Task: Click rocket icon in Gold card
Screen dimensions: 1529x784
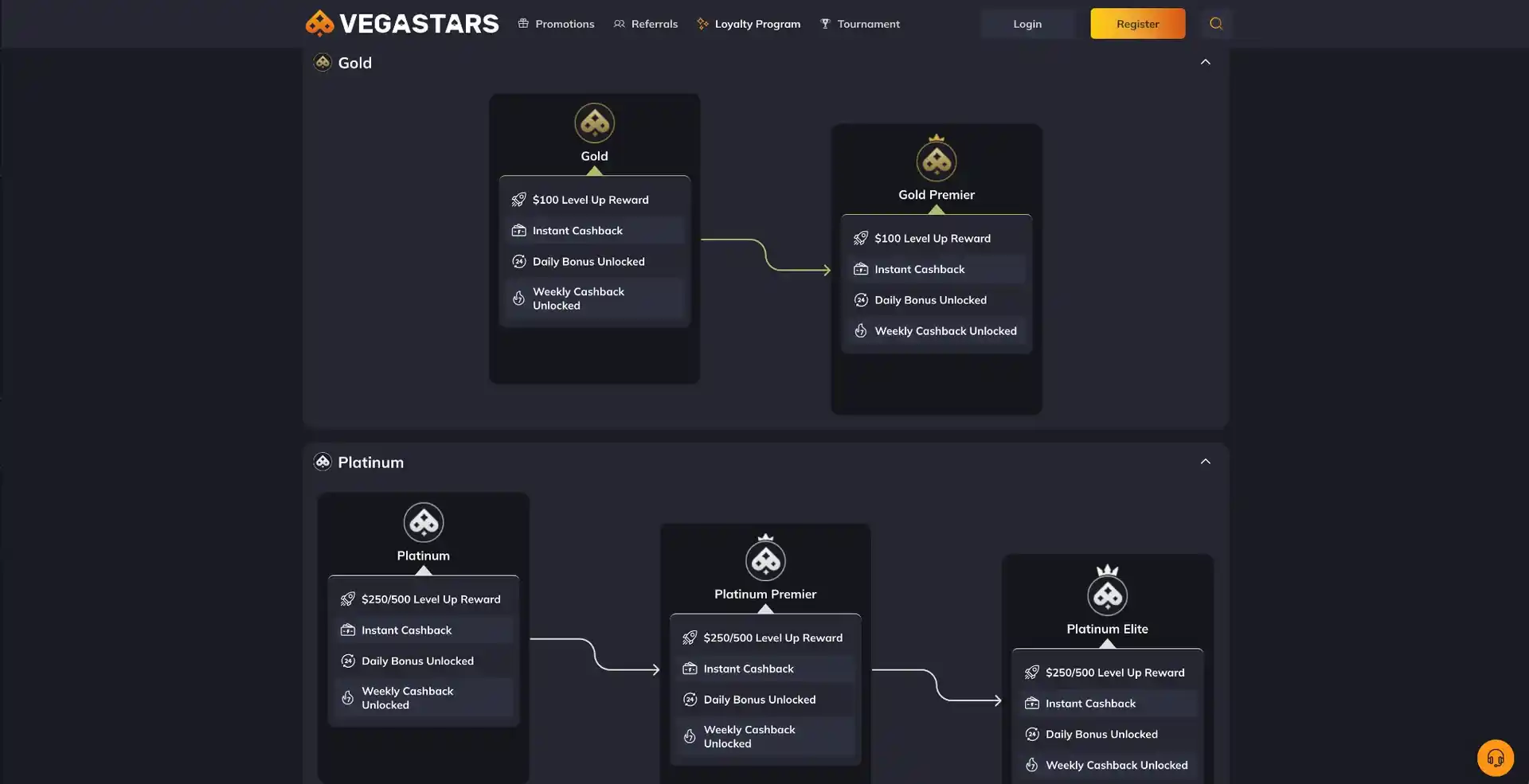Action: click(518, 200)
